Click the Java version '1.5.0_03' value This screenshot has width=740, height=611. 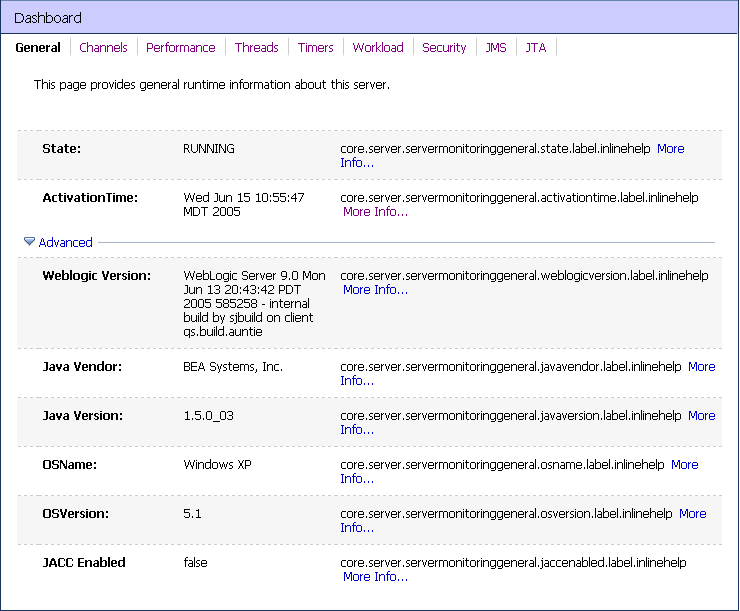click(x=209, y=416)
